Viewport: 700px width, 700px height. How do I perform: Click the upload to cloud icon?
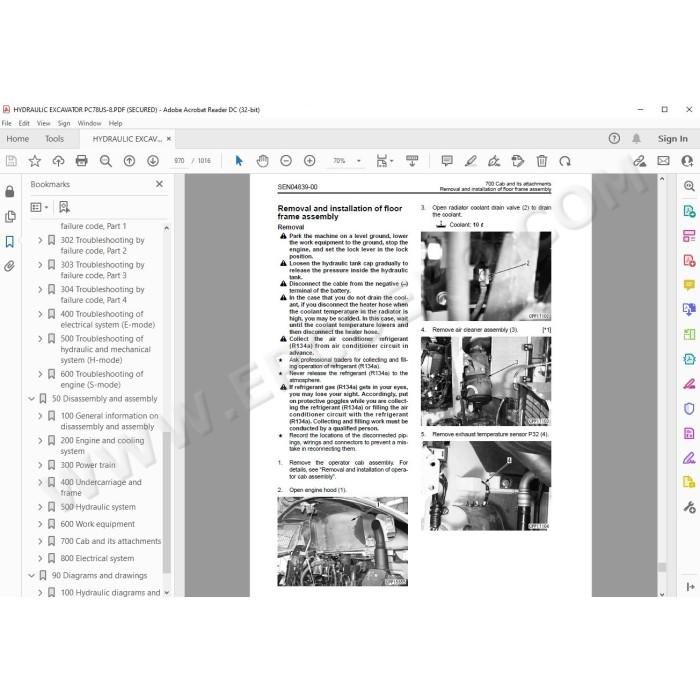[58, 161]
